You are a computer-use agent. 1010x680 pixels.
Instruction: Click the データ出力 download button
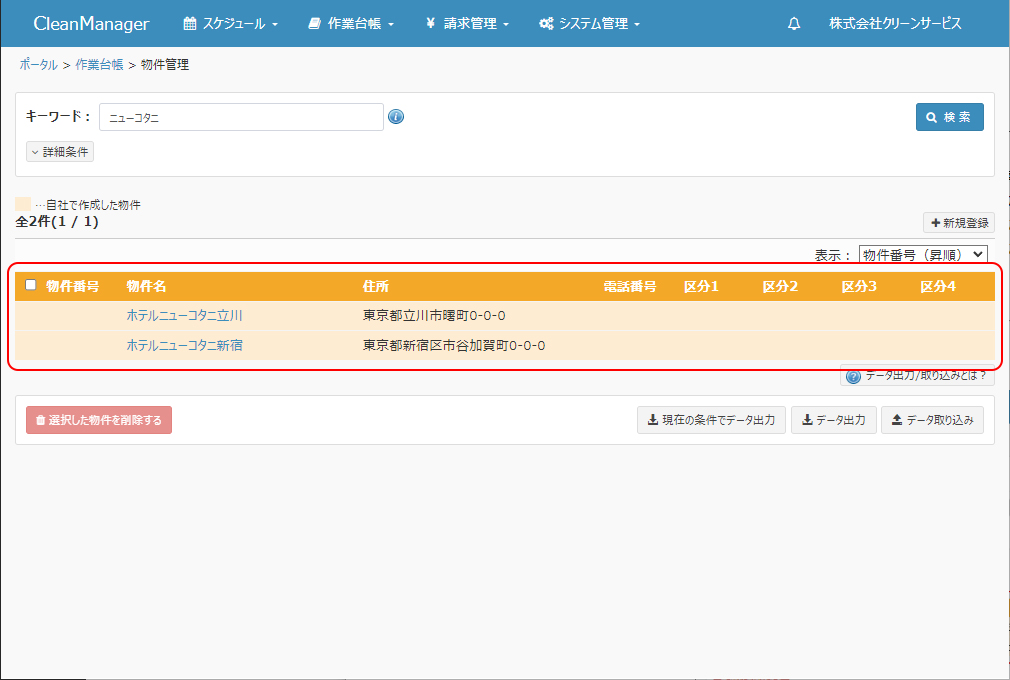(x=834, y=420)
